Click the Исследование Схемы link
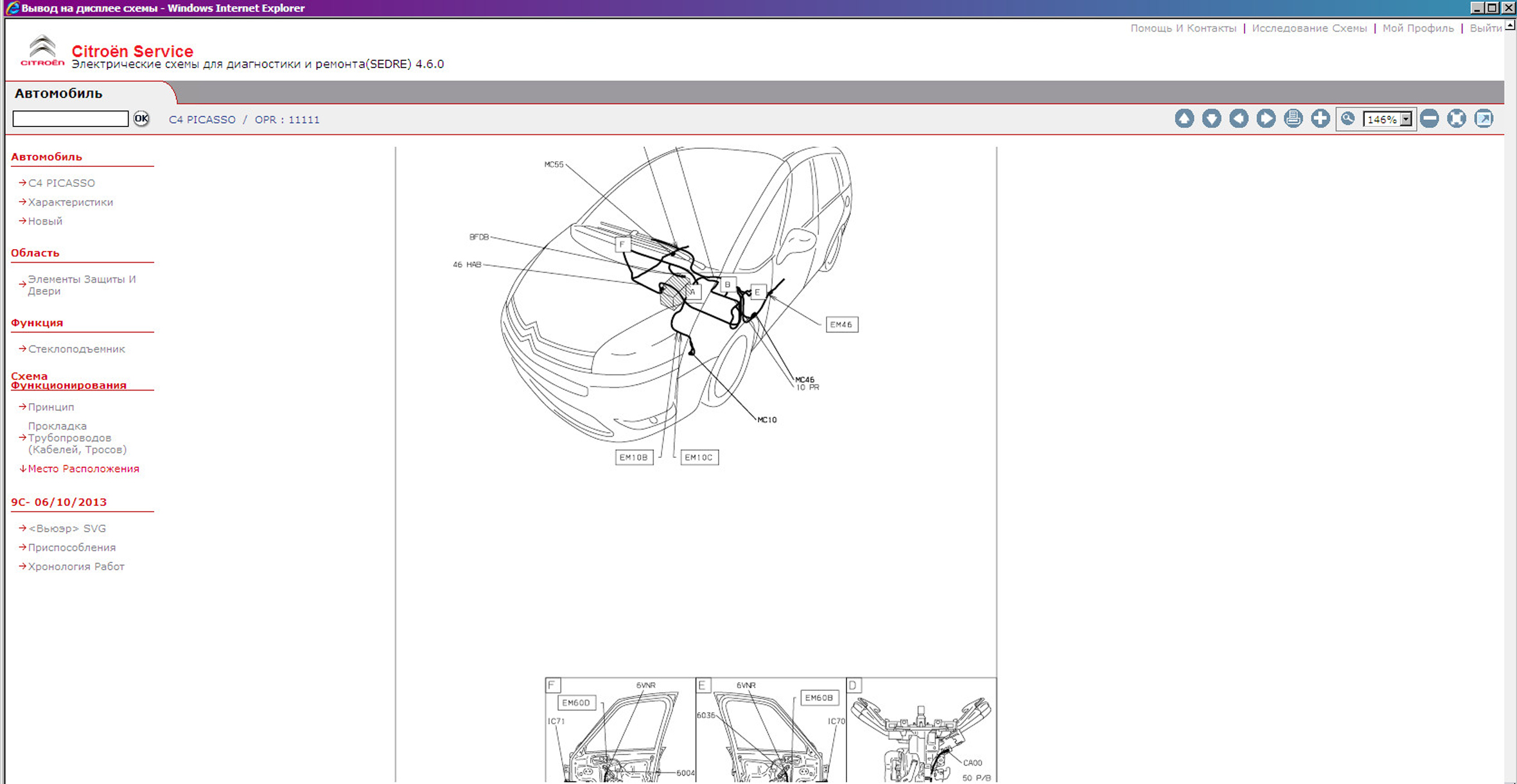1517x784 pixels. click(x=1309, y=28)
